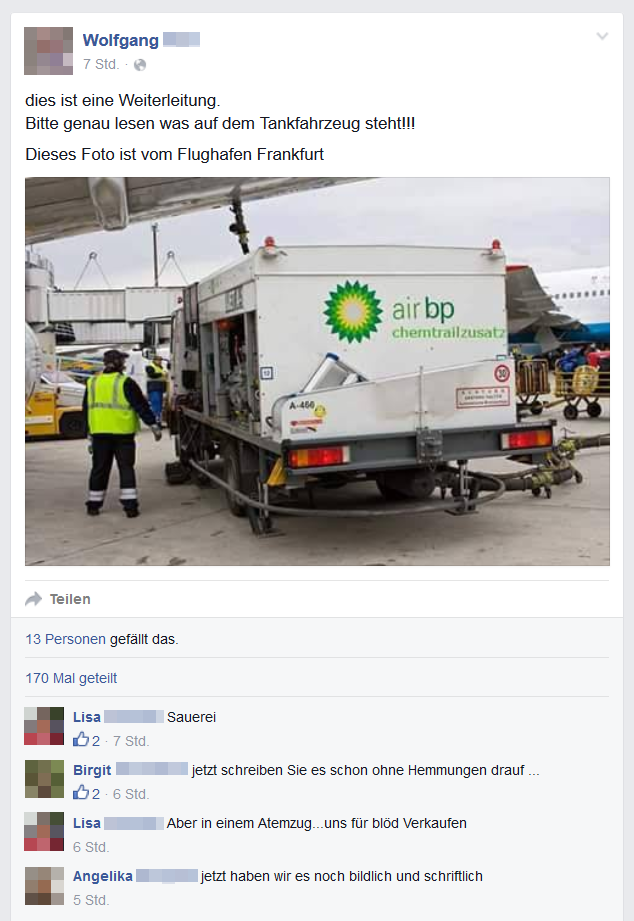634x921 pixels.
Task: View the 170 Mal geteilt shares list
Action: click(71, 678)
